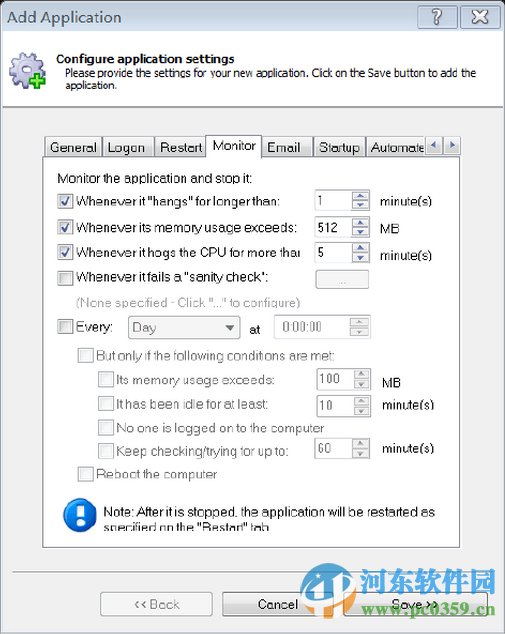The height and width of the screenshot is (634, 505).
Task: Decrease CPU hog minutes spinner
Action: pyautogui.click(x=360, y=257)
